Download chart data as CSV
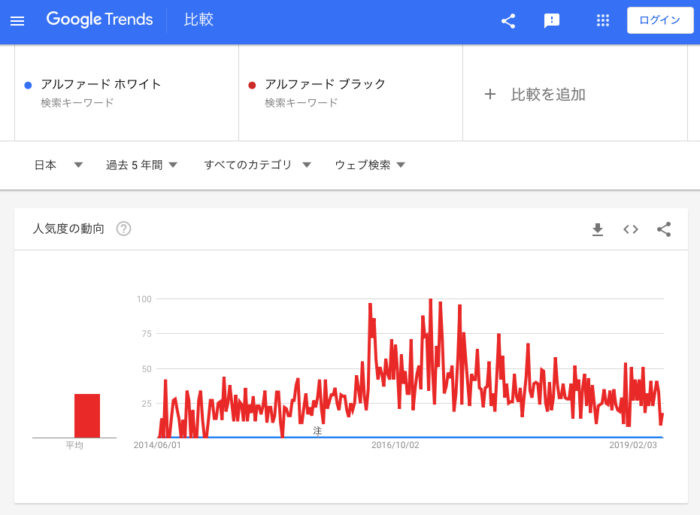Image resolution: width=700 pixels, height=515 pixels. (597, 229)
